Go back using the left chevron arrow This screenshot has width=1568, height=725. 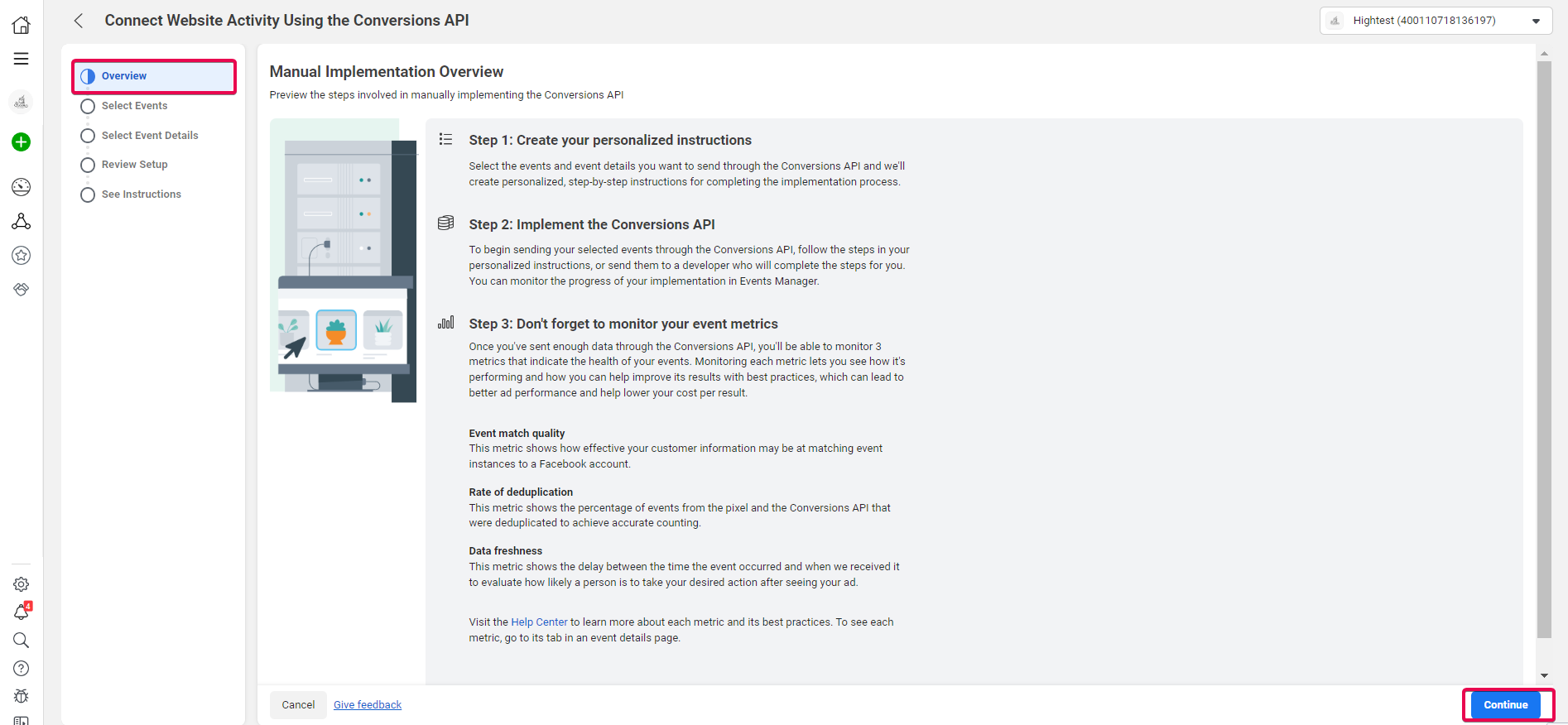[x=79, y=21]
